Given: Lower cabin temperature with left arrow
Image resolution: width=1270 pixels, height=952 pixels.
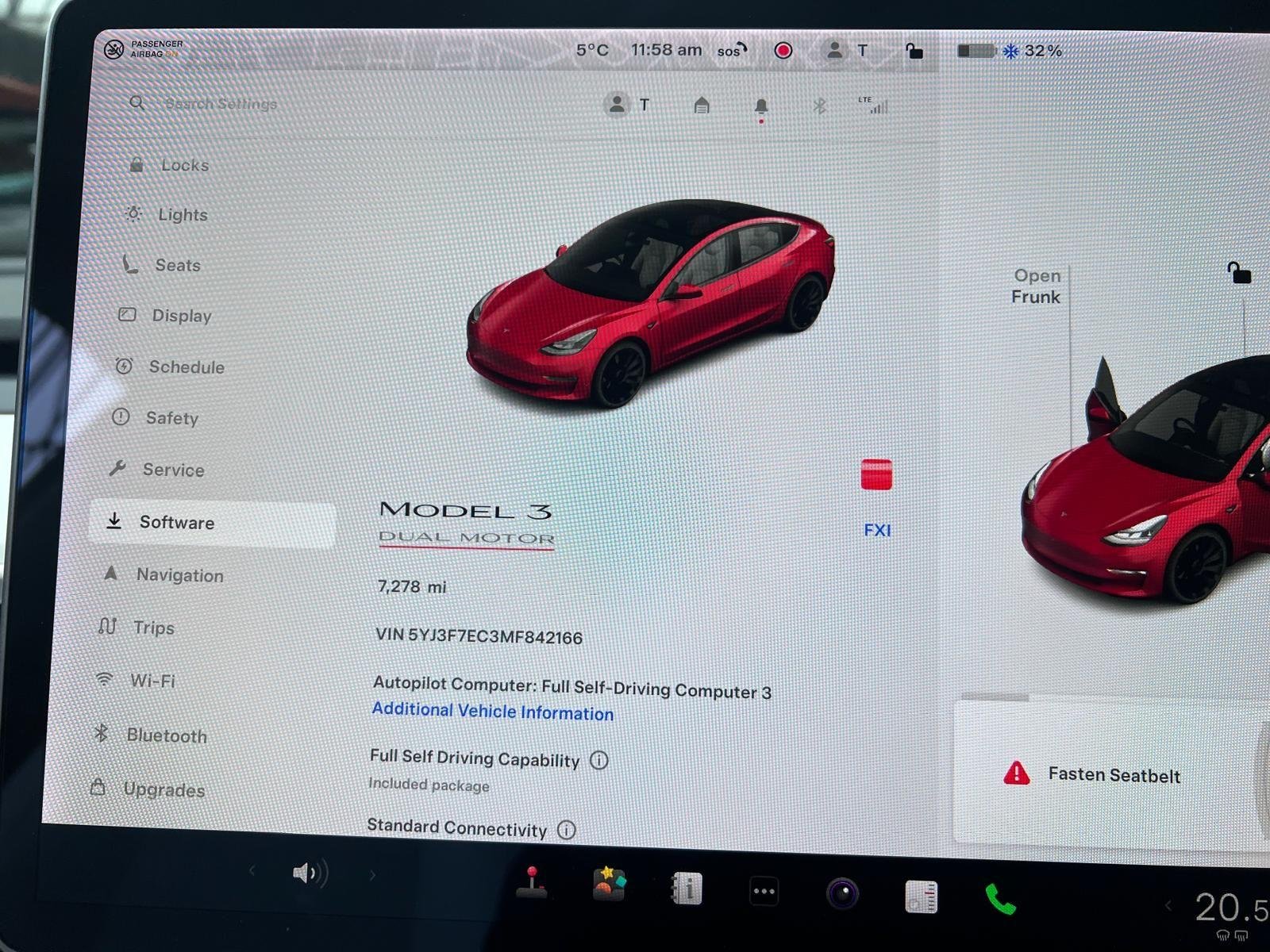Looking at the screenshot, I should click(1168, 905).
